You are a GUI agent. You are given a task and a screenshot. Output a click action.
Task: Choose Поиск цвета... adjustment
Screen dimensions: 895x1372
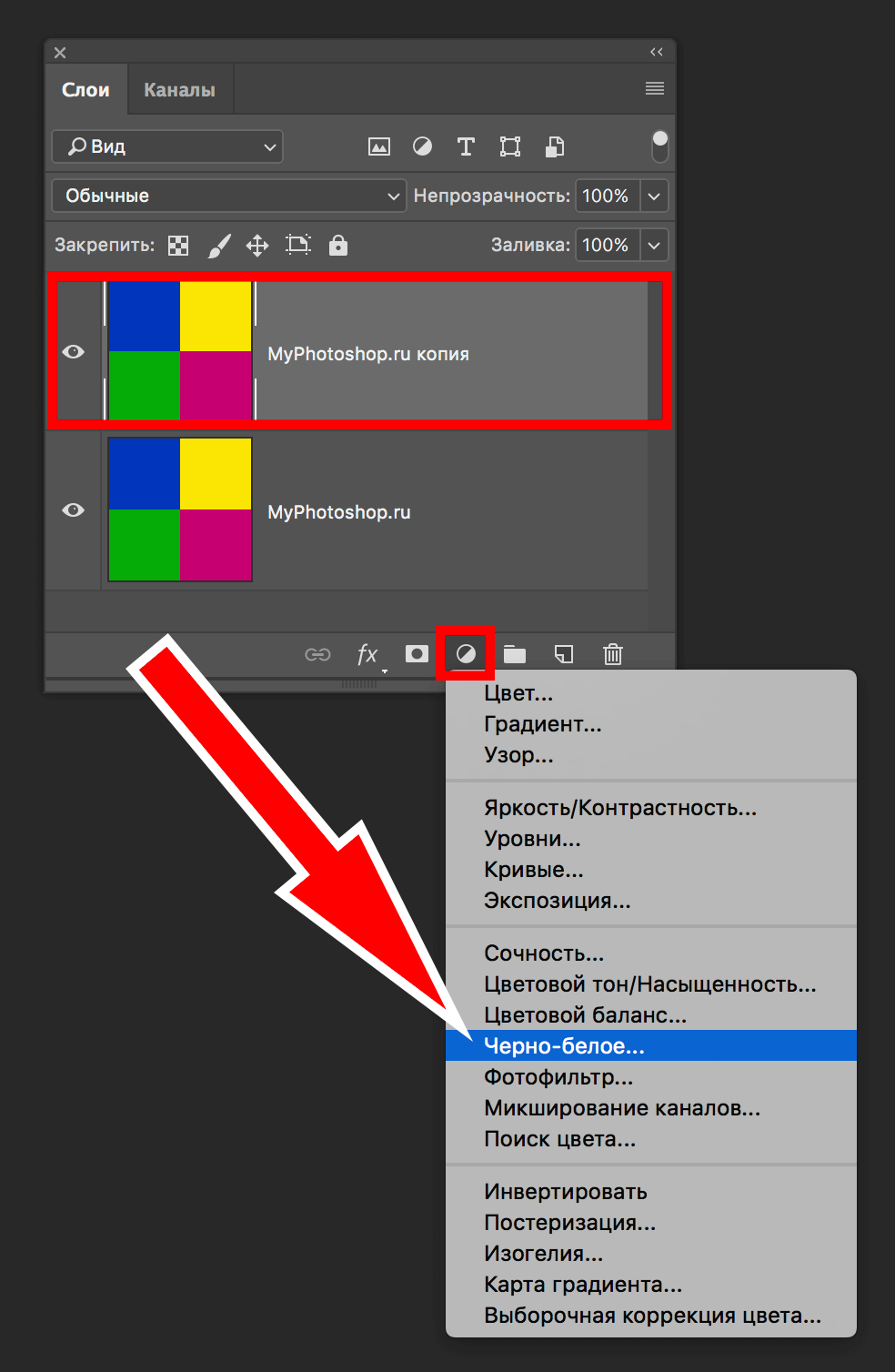click(x=651, y=1139)
